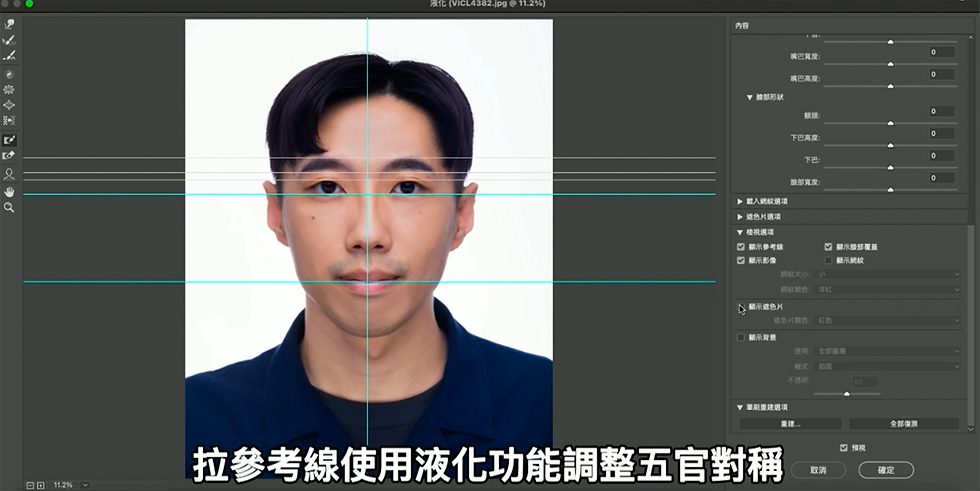Toggle the 預視 preview checkbox
The image size is (980, 491).
pos(844,448)
